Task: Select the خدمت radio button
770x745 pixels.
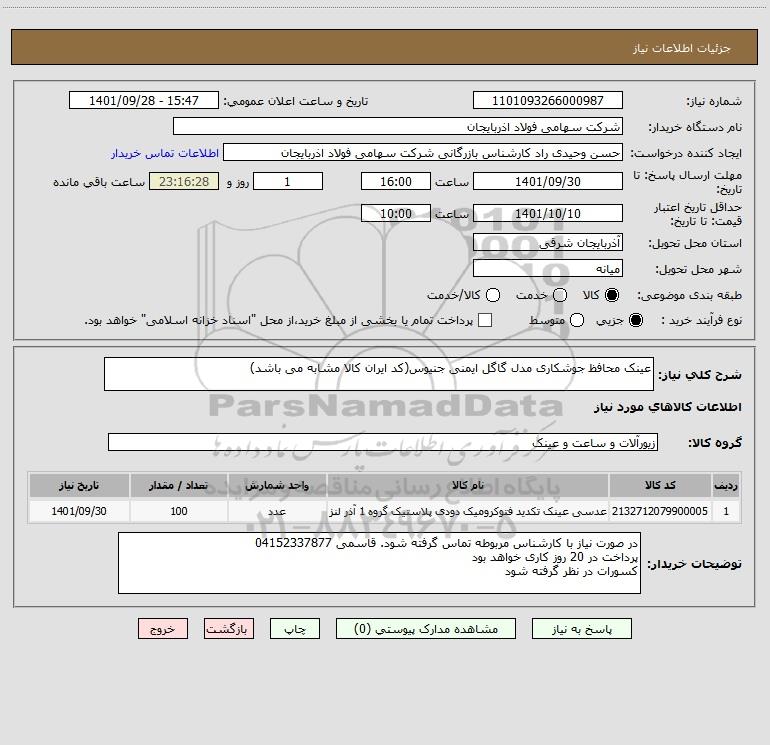Action: coord(560,295)
